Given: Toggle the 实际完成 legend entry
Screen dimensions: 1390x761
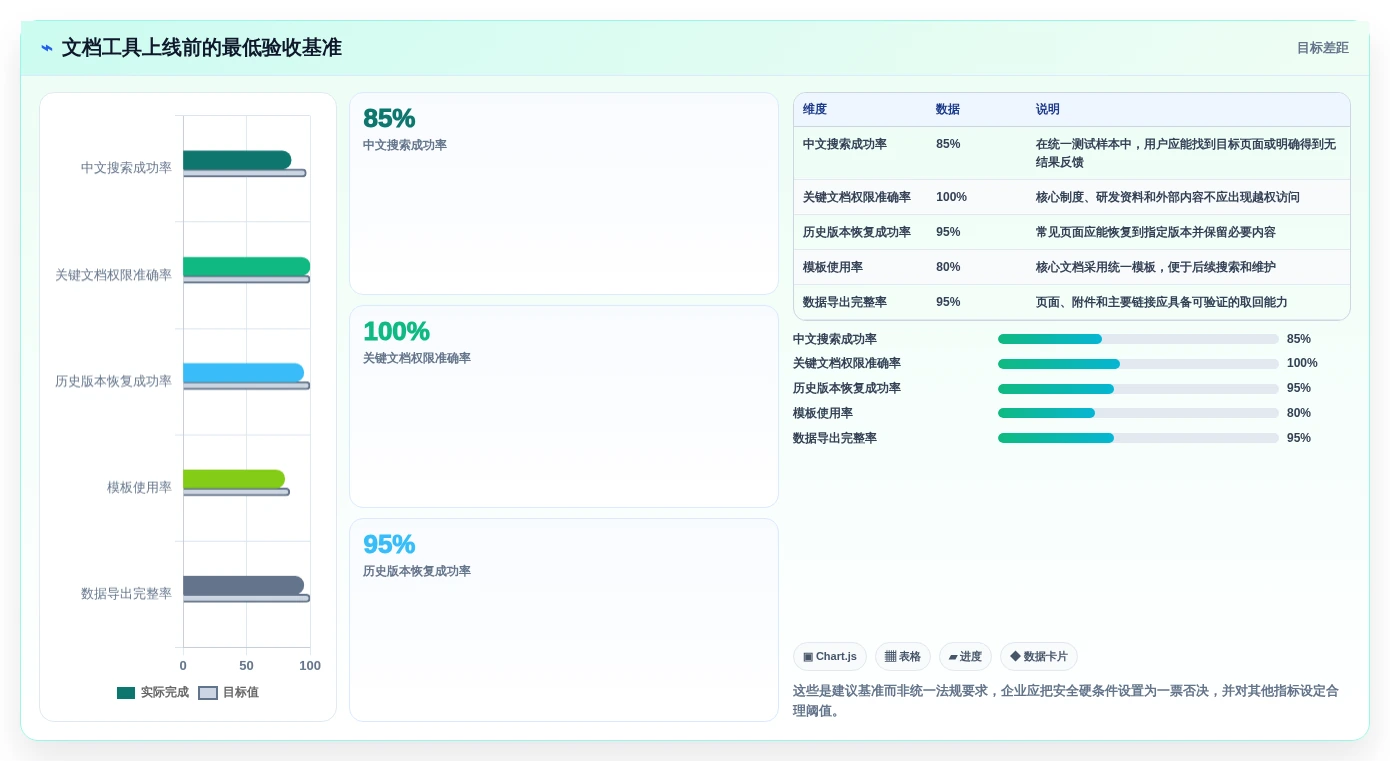Looking at the screenshot, I should [x=153, y=692].
